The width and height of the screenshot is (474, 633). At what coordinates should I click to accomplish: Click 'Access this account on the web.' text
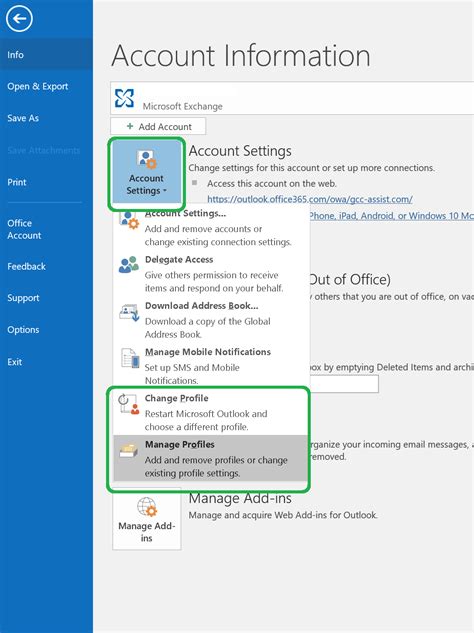coord(271,183)
